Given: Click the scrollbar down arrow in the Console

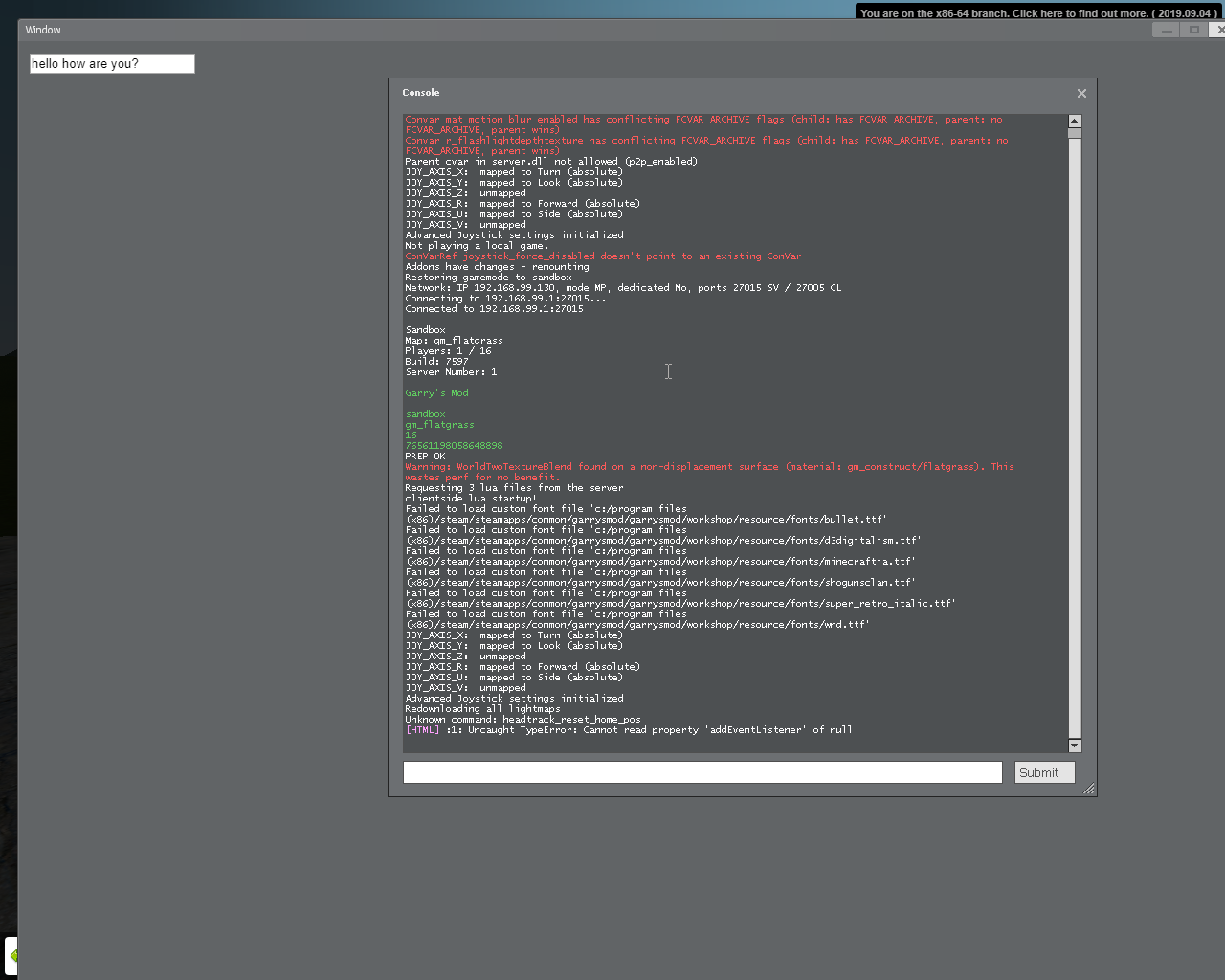Looking at the screenshot, I should coord(1074,746).
